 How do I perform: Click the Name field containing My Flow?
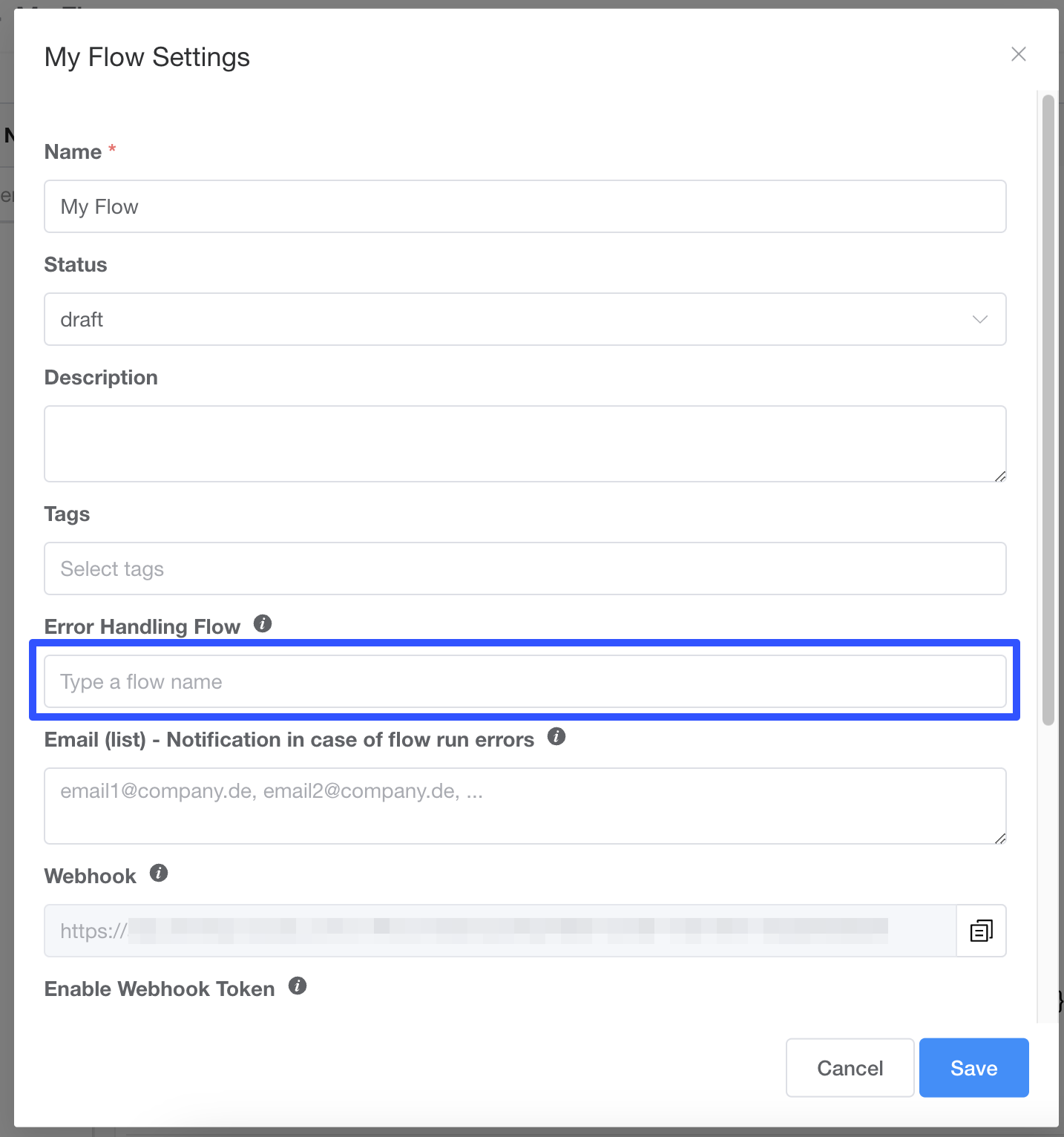(x=525, y=206)
